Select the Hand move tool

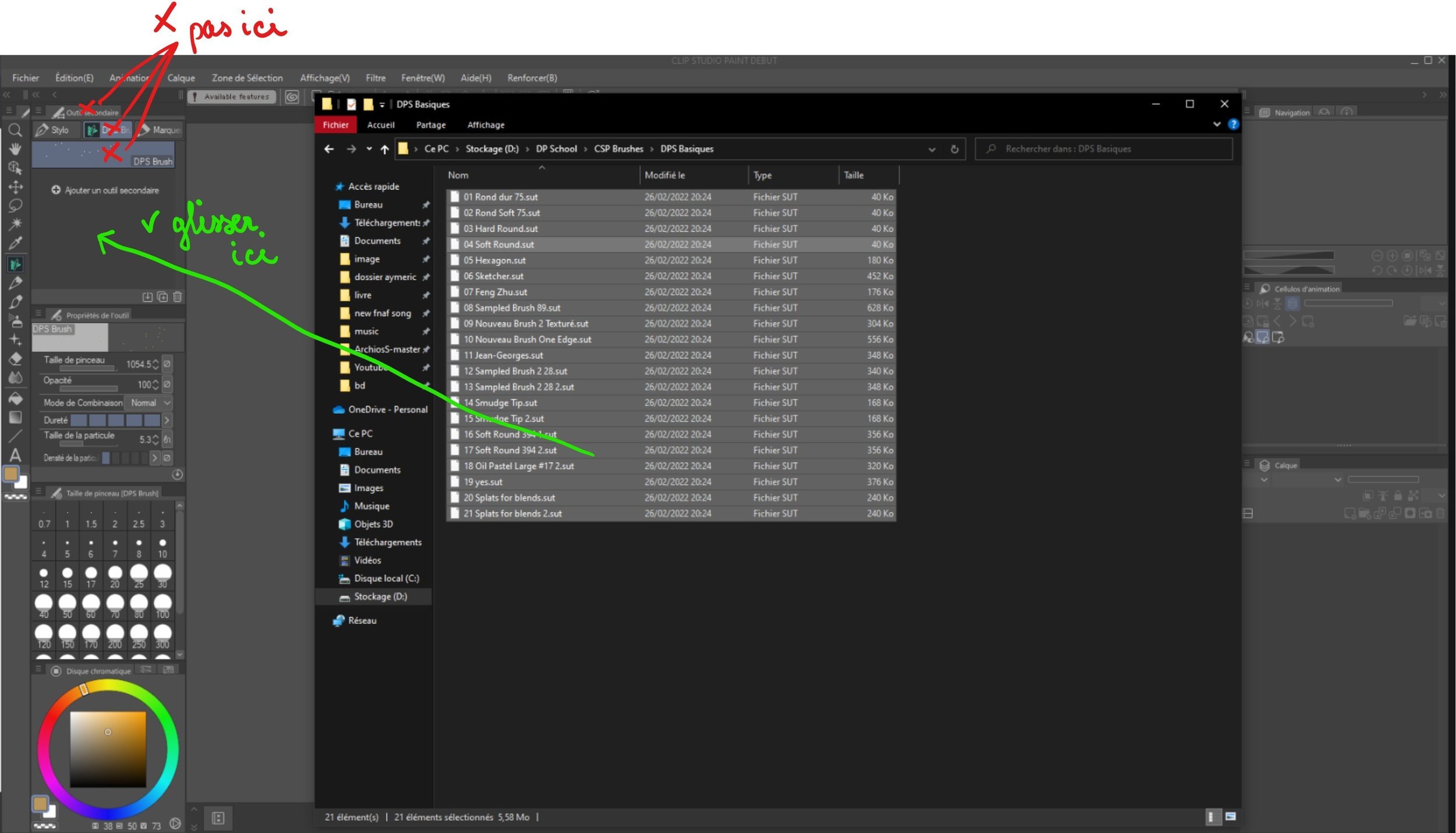[x=15, y=149]
